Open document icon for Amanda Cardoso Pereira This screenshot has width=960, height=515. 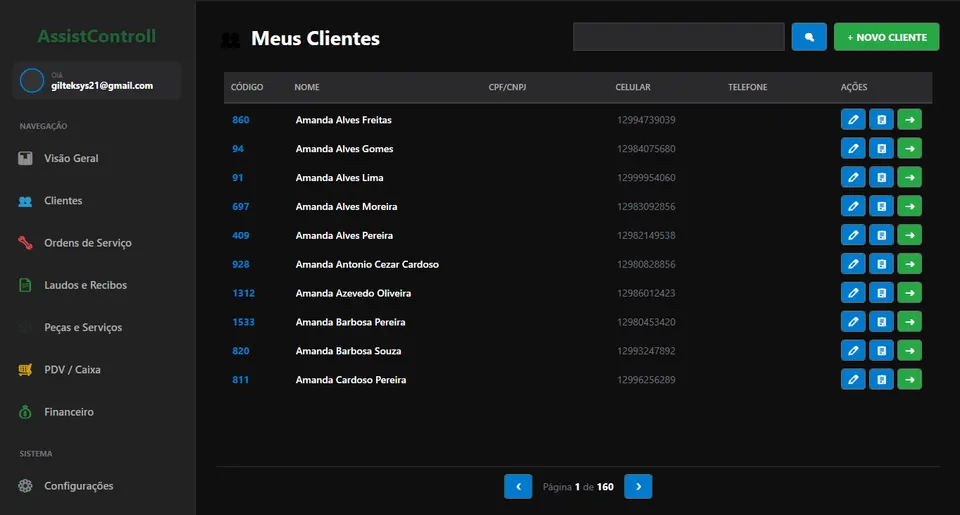[882, 379]
